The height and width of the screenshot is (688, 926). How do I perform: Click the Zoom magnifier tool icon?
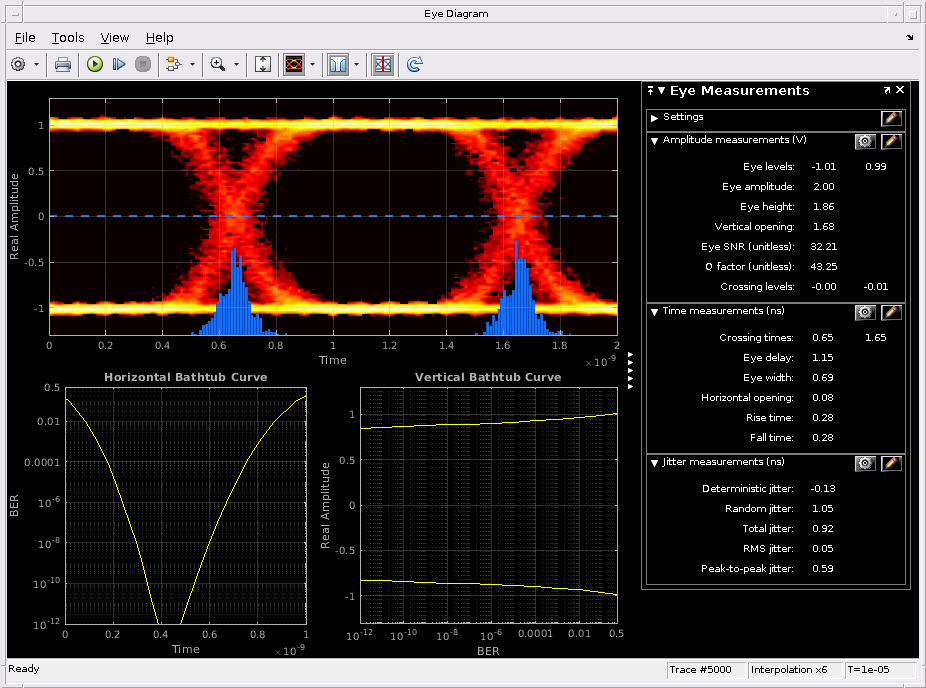pyautogui.click(x=217, y=64)
